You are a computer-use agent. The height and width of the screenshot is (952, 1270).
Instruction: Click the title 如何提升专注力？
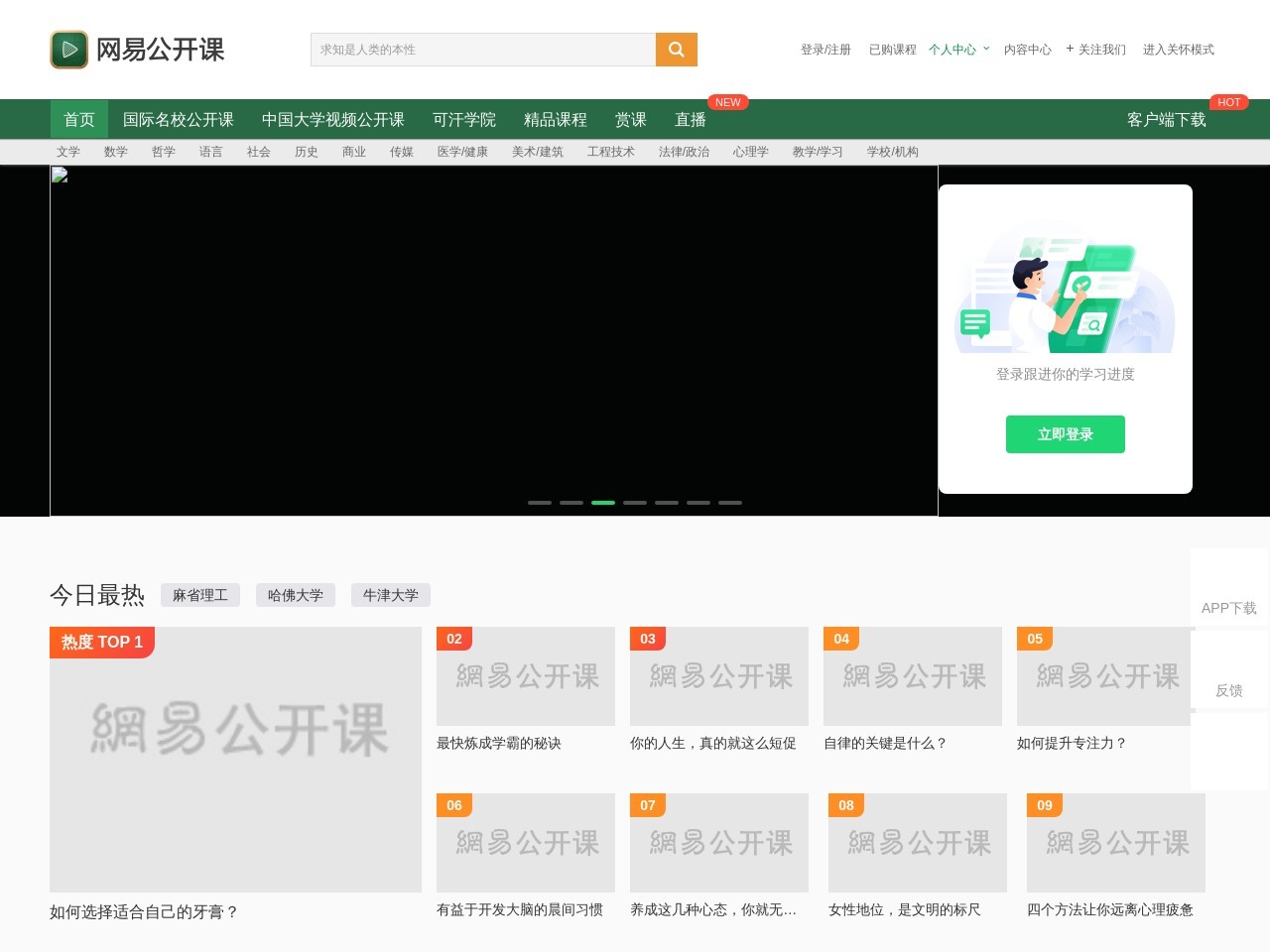click(1073, 743)
